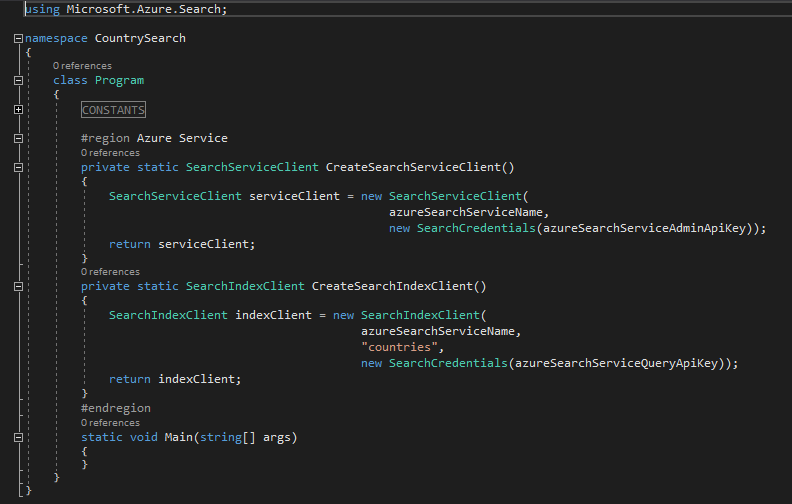The height and width of the screenshot is (504, 792).
Task: Select the azureSearchServiceQueryApiKey argument
Action: (x=617, y=363)
